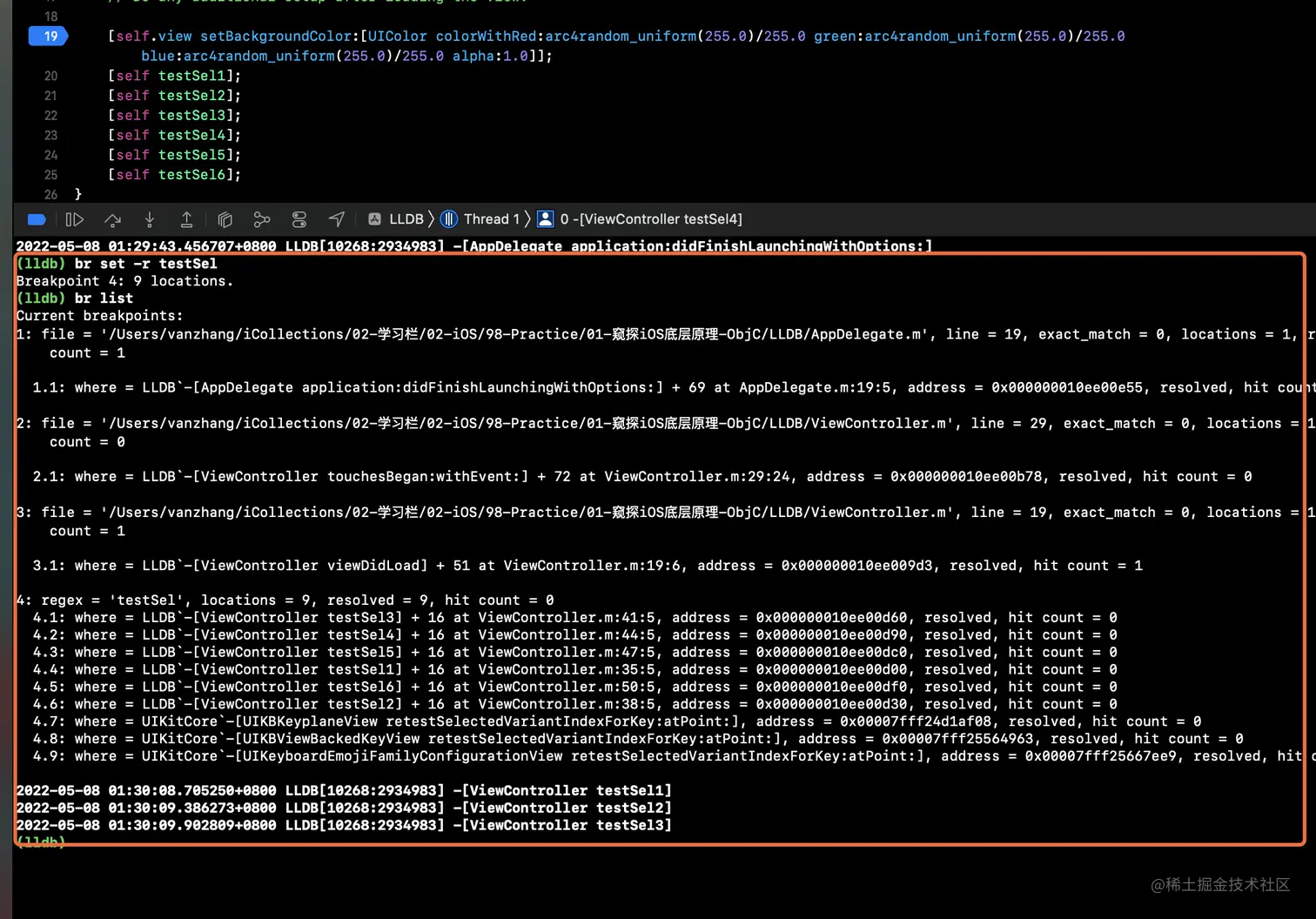
Task: Open the Environment Overrides icon
Action: coord(299,219)
